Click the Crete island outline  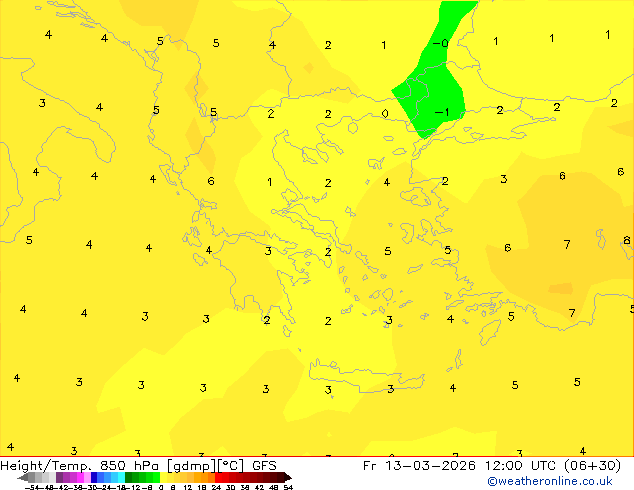366,376
